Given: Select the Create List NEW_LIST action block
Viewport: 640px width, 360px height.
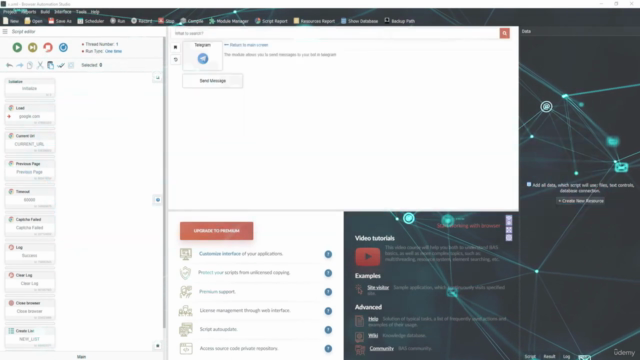Looking at the screenshot, I should [30, 338].
